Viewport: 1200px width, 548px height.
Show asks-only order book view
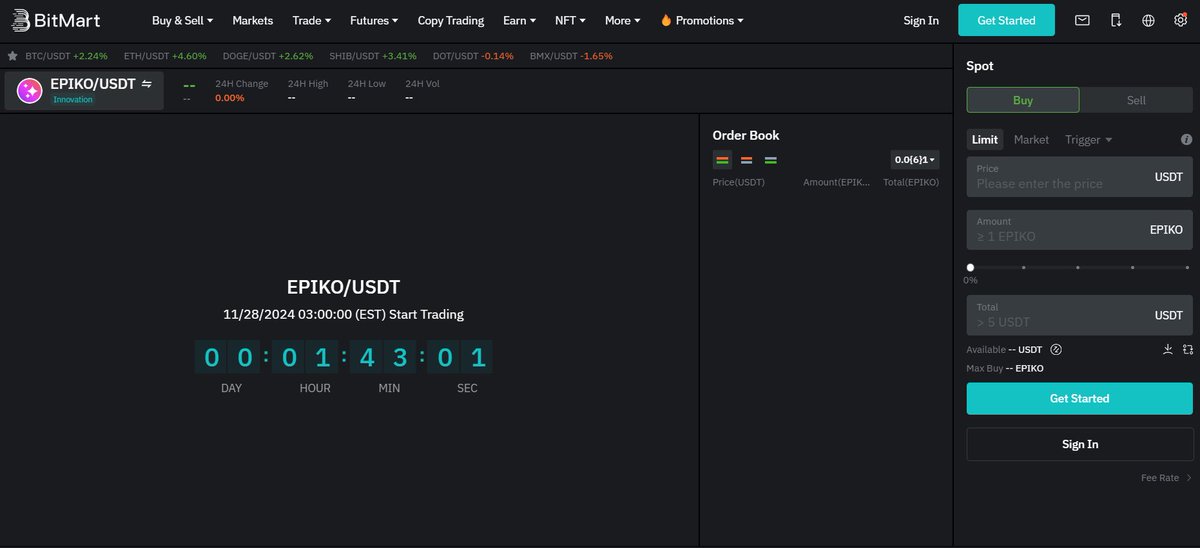746,160
